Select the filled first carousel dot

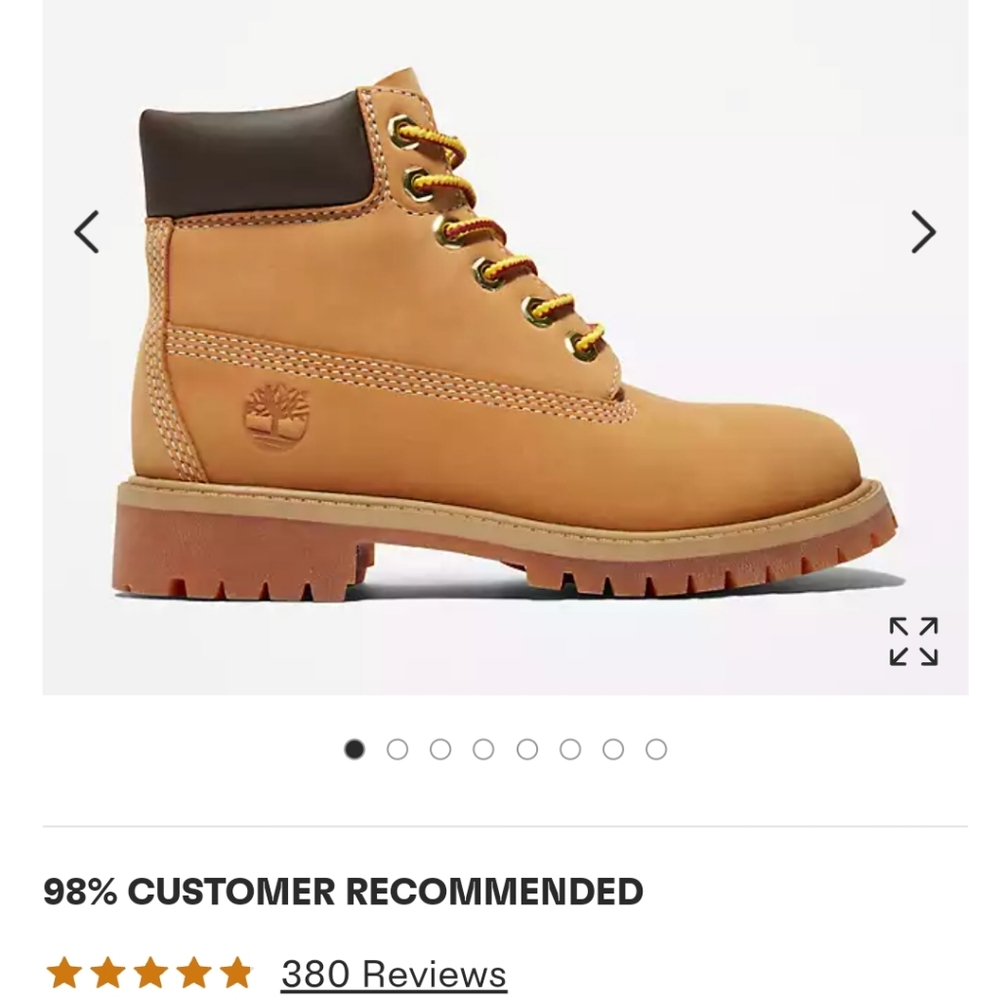point(354,747)
